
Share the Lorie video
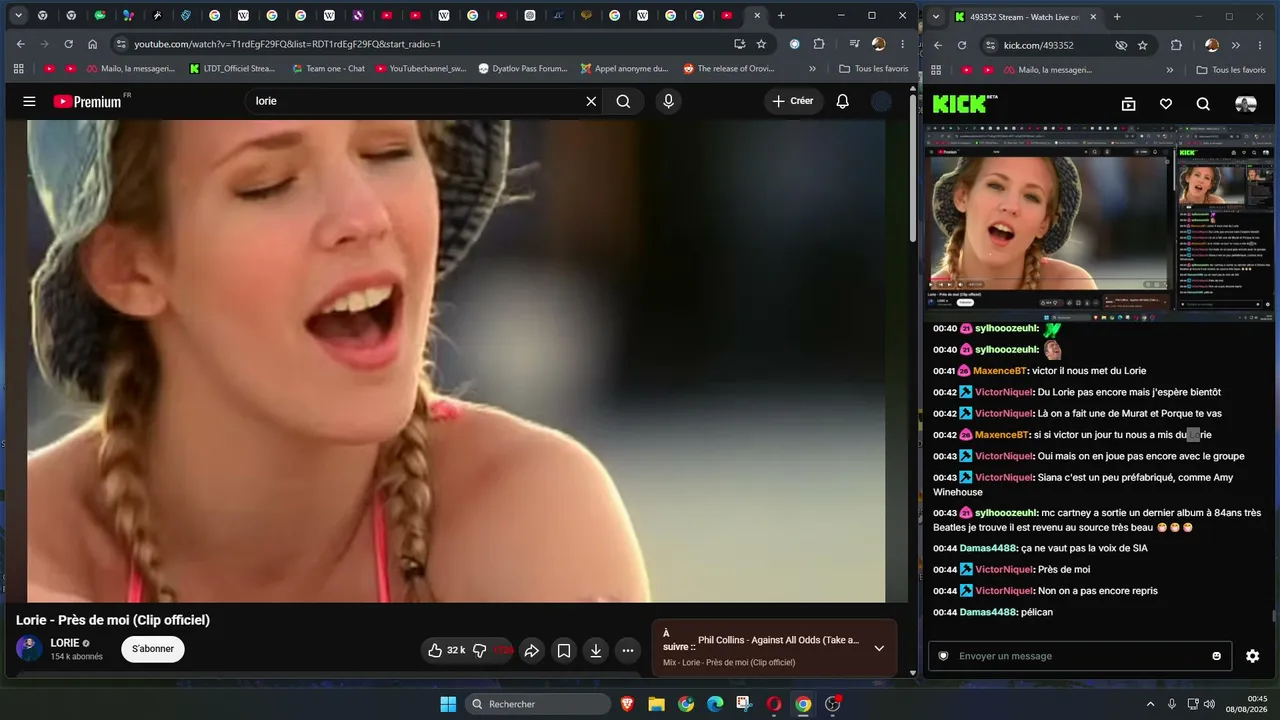pyautogui.click(x=532, y=650)
